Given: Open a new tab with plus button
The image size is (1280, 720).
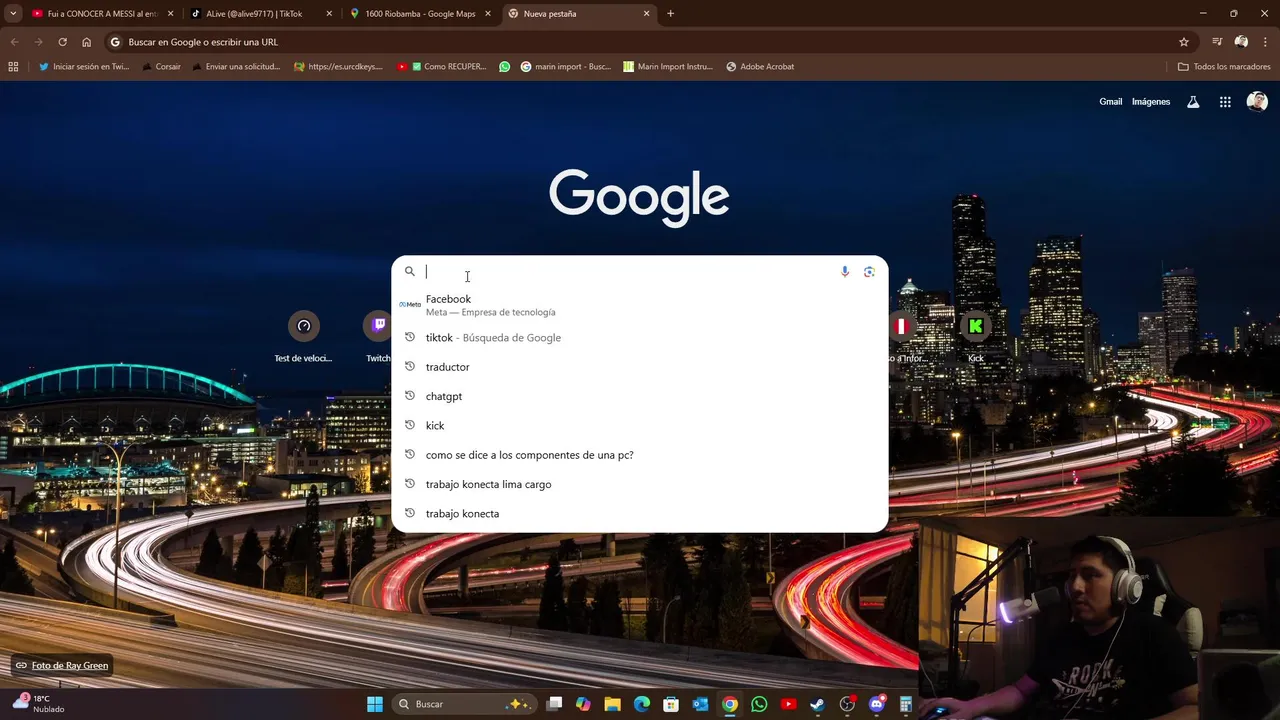Looking at the screenshot, I should point(671,14).
